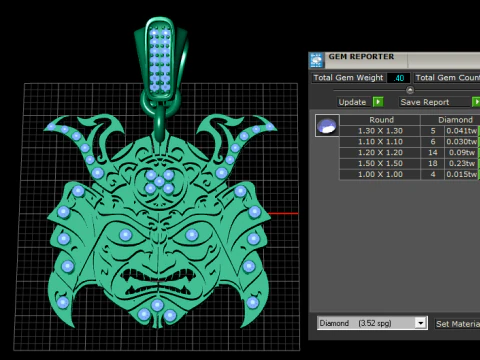This screenshot has height=360, width=480.
Task: Click the green arrow beside Save Report
Action: pyautogui.click(x=476, y=102)
